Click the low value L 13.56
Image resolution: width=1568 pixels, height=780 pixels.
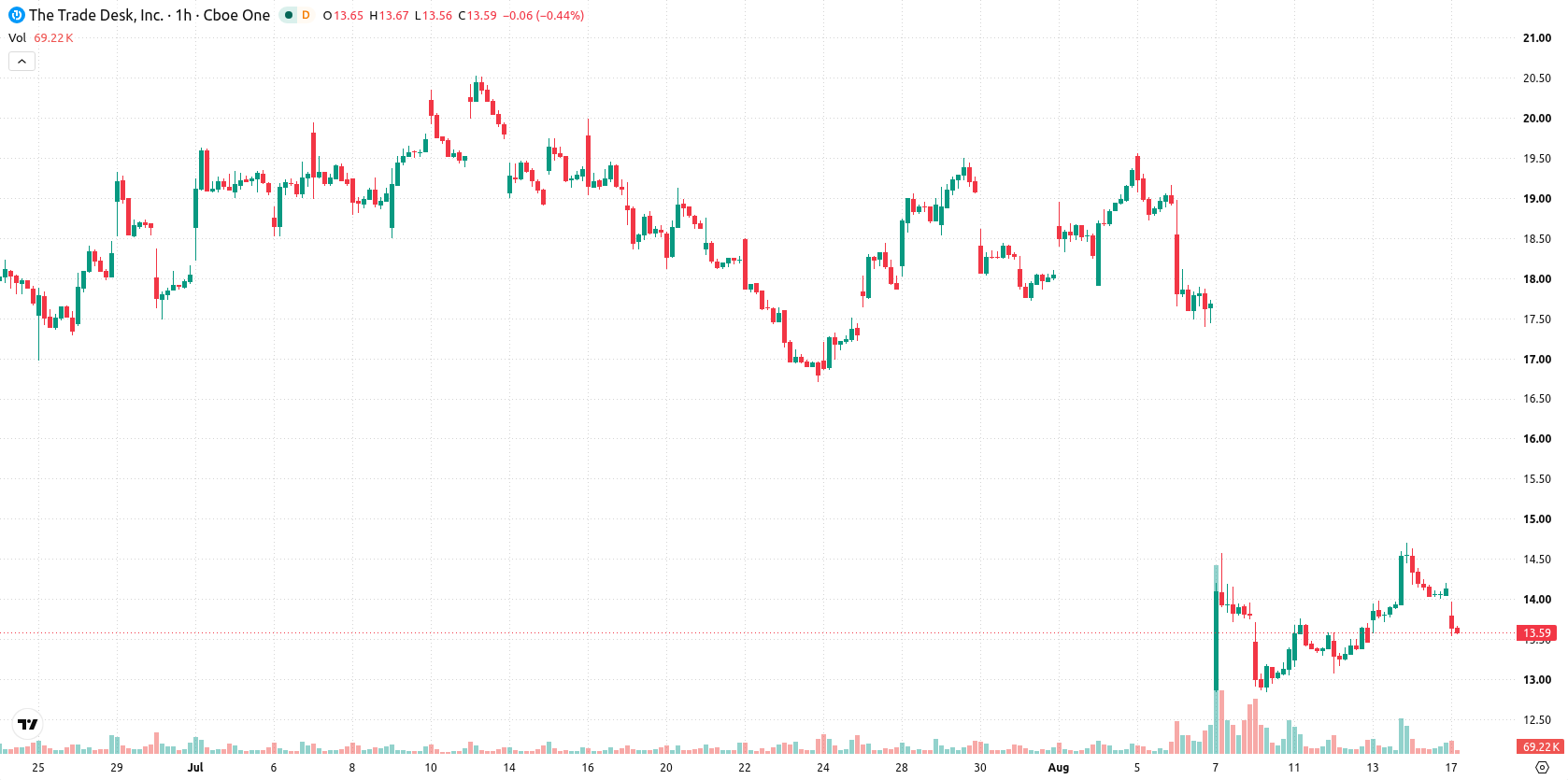pyautogui.click(x=434, y=16)
